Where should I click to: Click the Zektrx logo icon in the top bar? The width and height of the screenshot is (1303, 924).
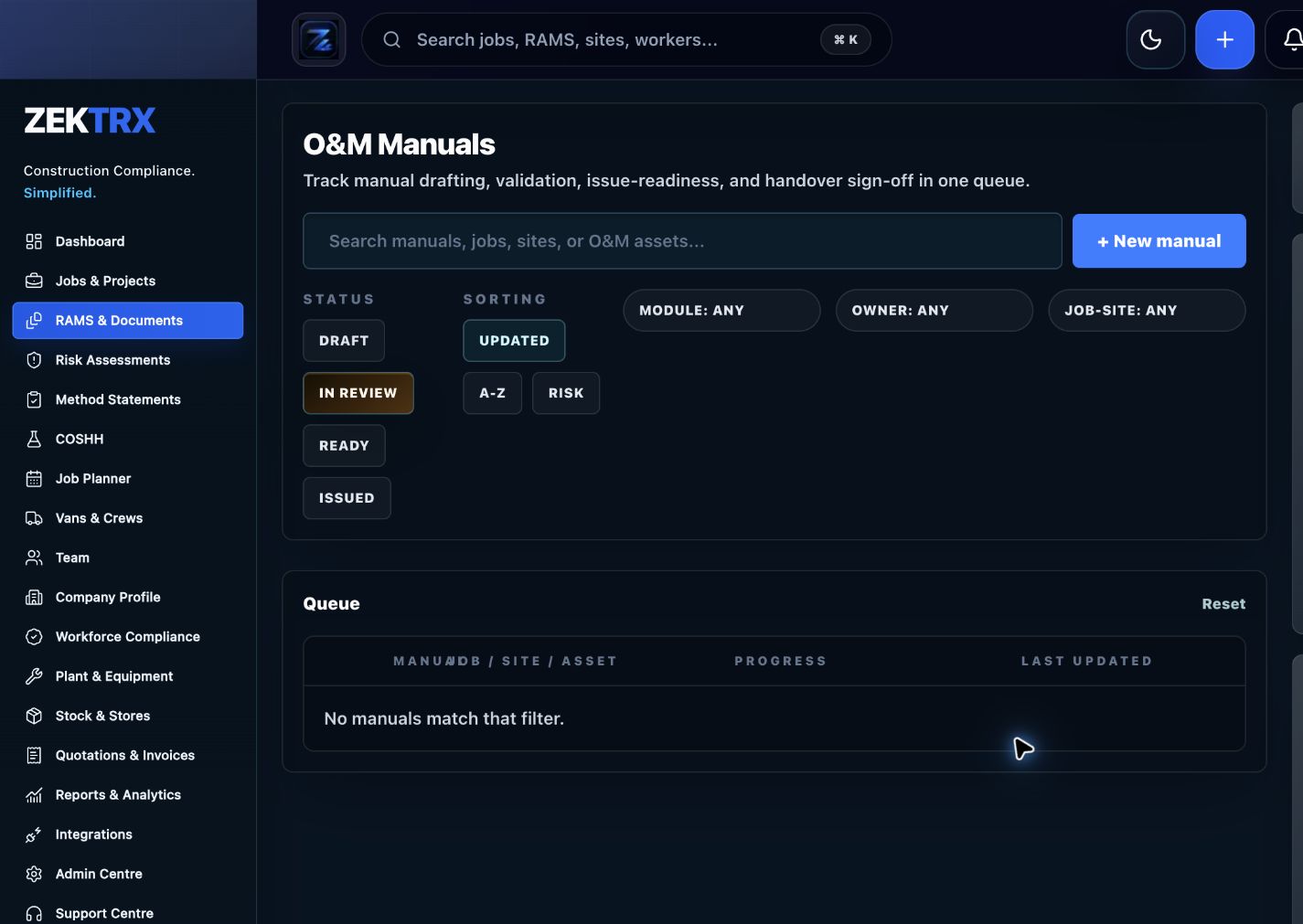319,39
